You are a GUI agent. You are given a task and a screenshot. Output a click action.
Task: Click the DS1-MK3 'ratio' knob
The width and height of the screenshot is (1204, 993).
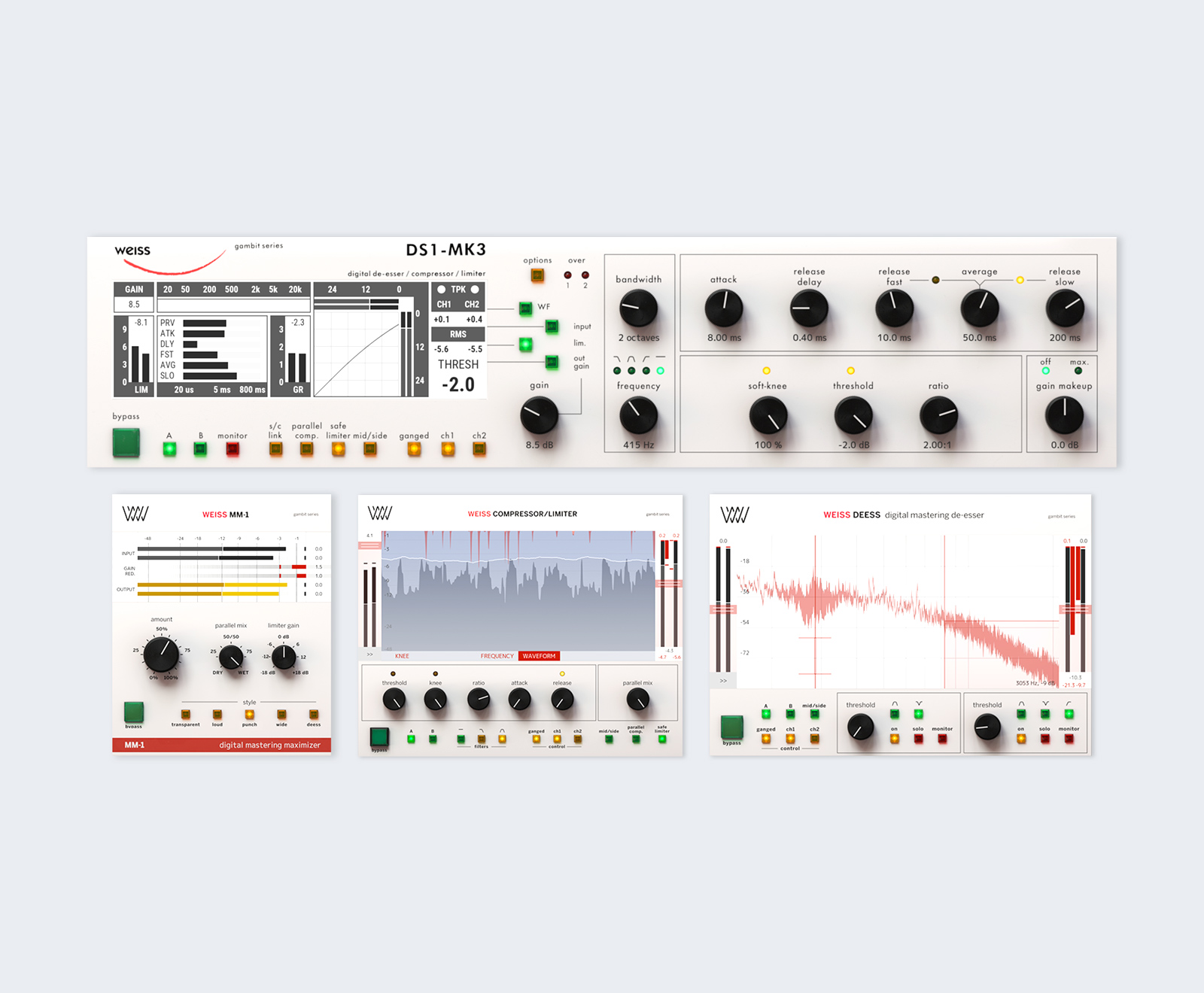point(938,415)
